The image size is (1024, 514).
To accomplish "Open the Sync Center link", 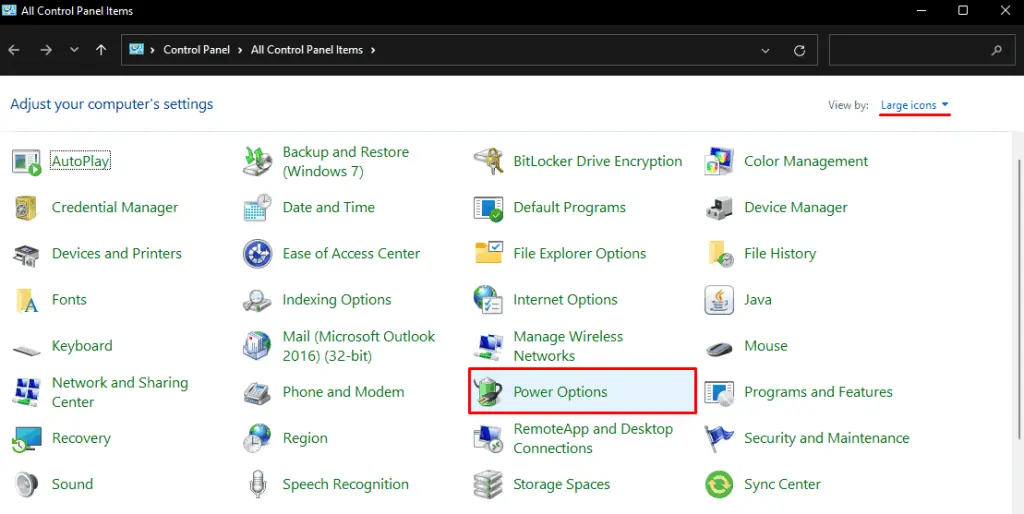I will [x=782, y=485].
